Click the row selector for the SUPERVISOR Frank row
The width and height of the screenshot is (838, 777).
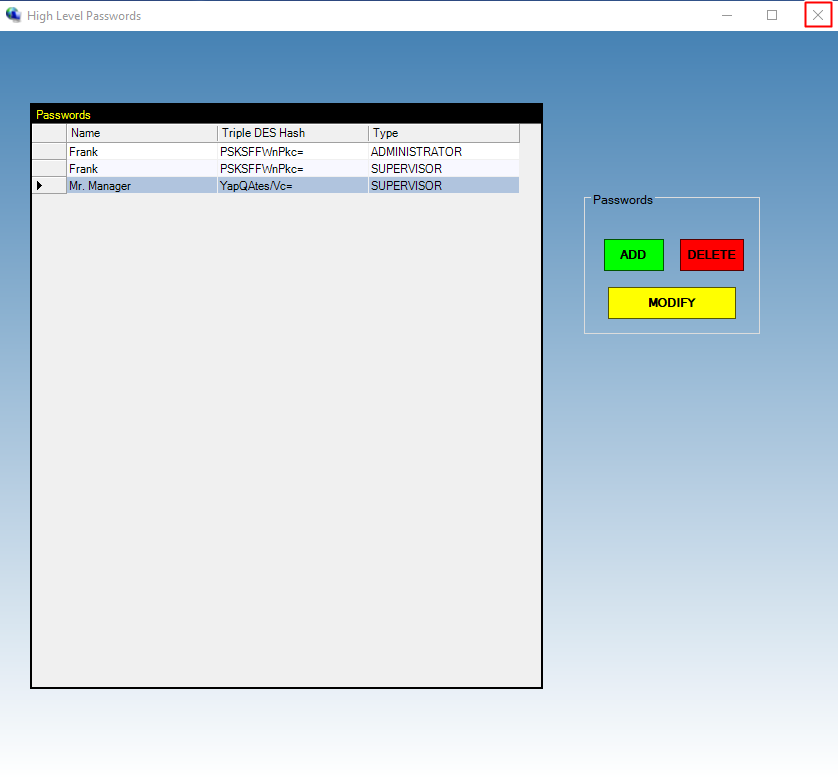(48, 168)
